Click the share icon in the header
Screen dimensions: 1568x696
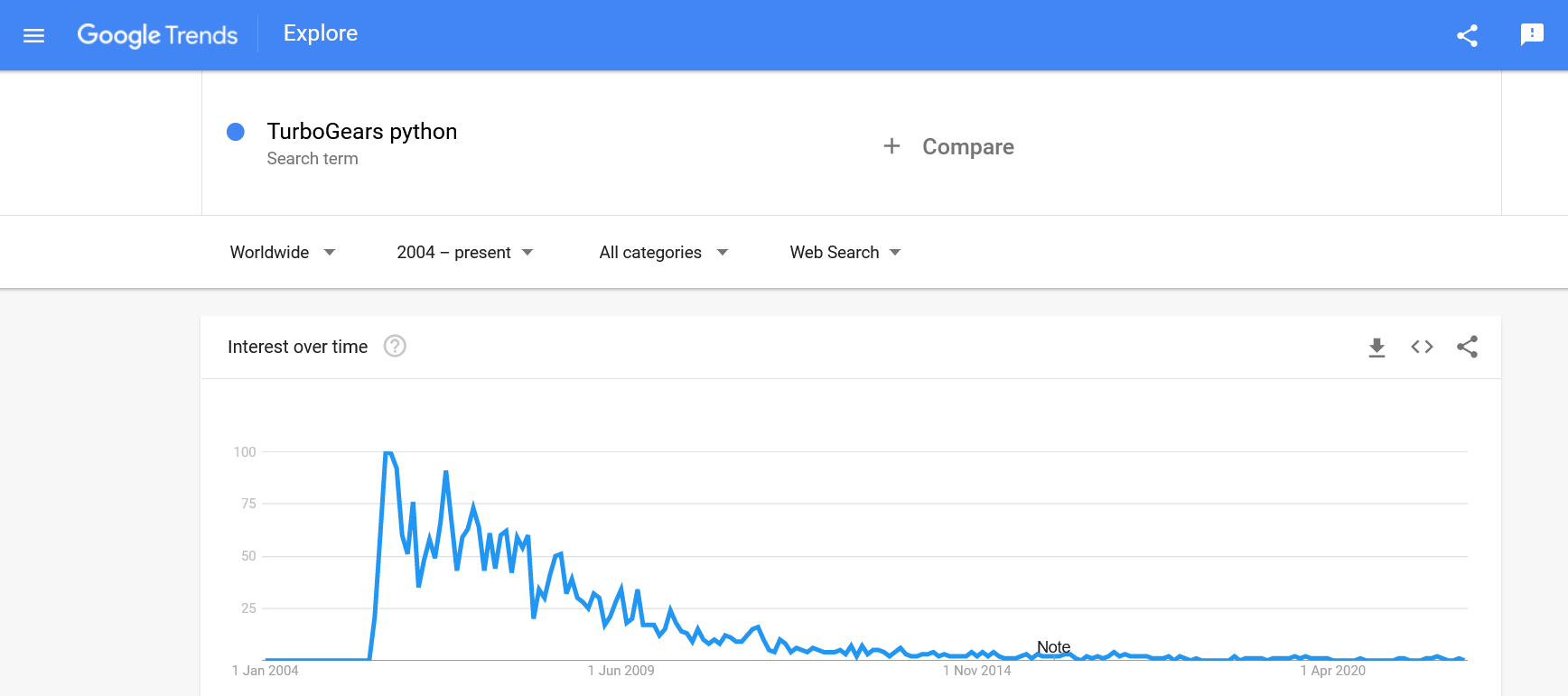click(1467, 35)
